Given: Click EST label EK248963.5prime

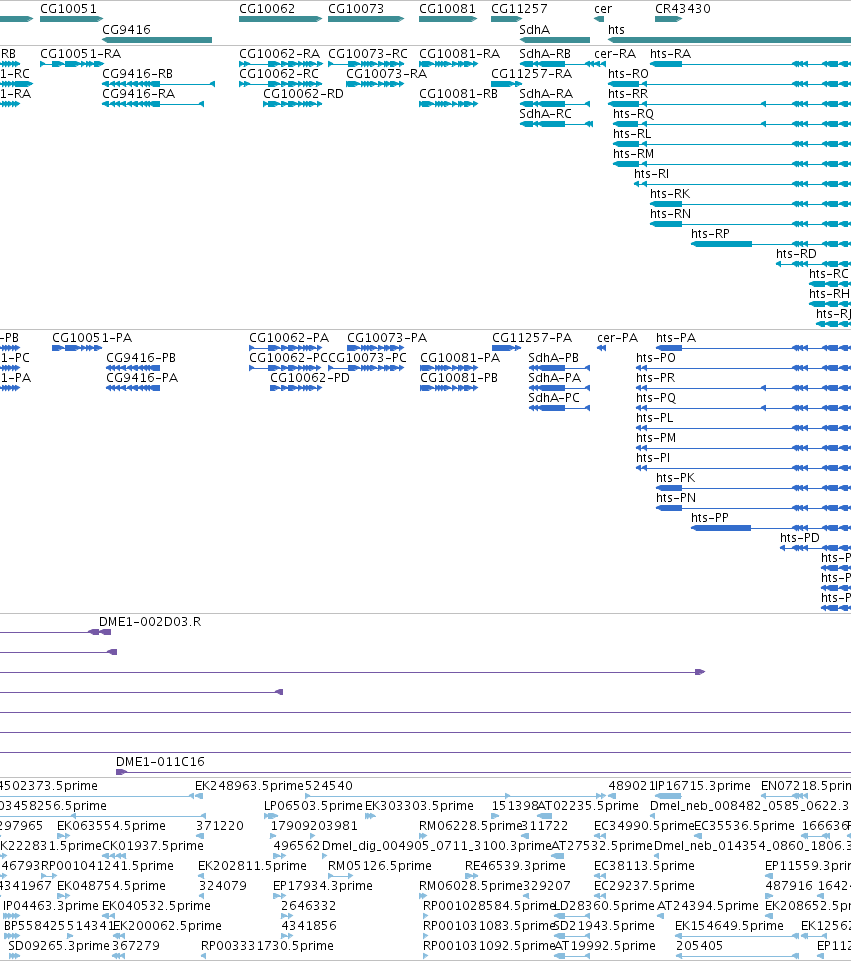Looking at the screenshot, I should [249, 785].
